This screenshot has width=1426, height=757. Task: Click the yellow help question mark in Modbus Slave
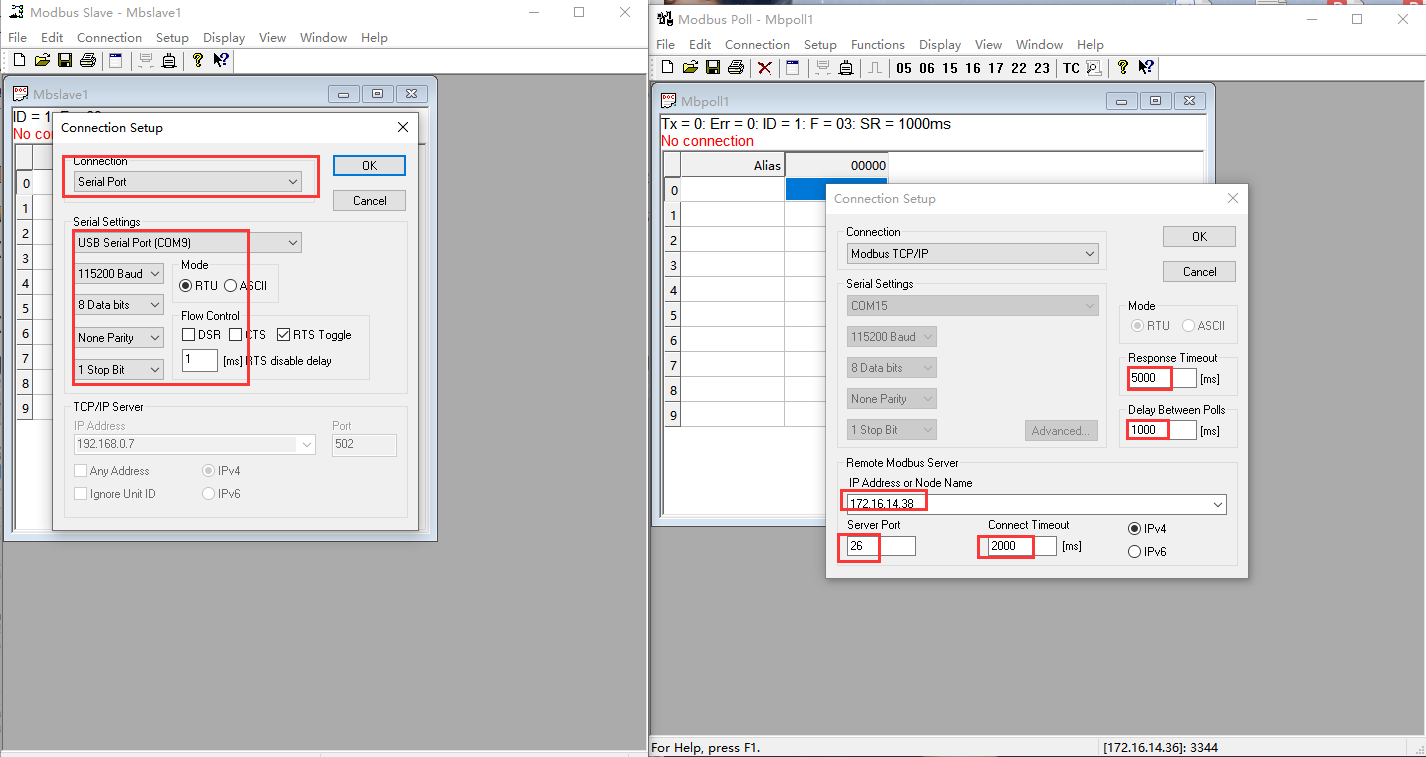[198, 61]
